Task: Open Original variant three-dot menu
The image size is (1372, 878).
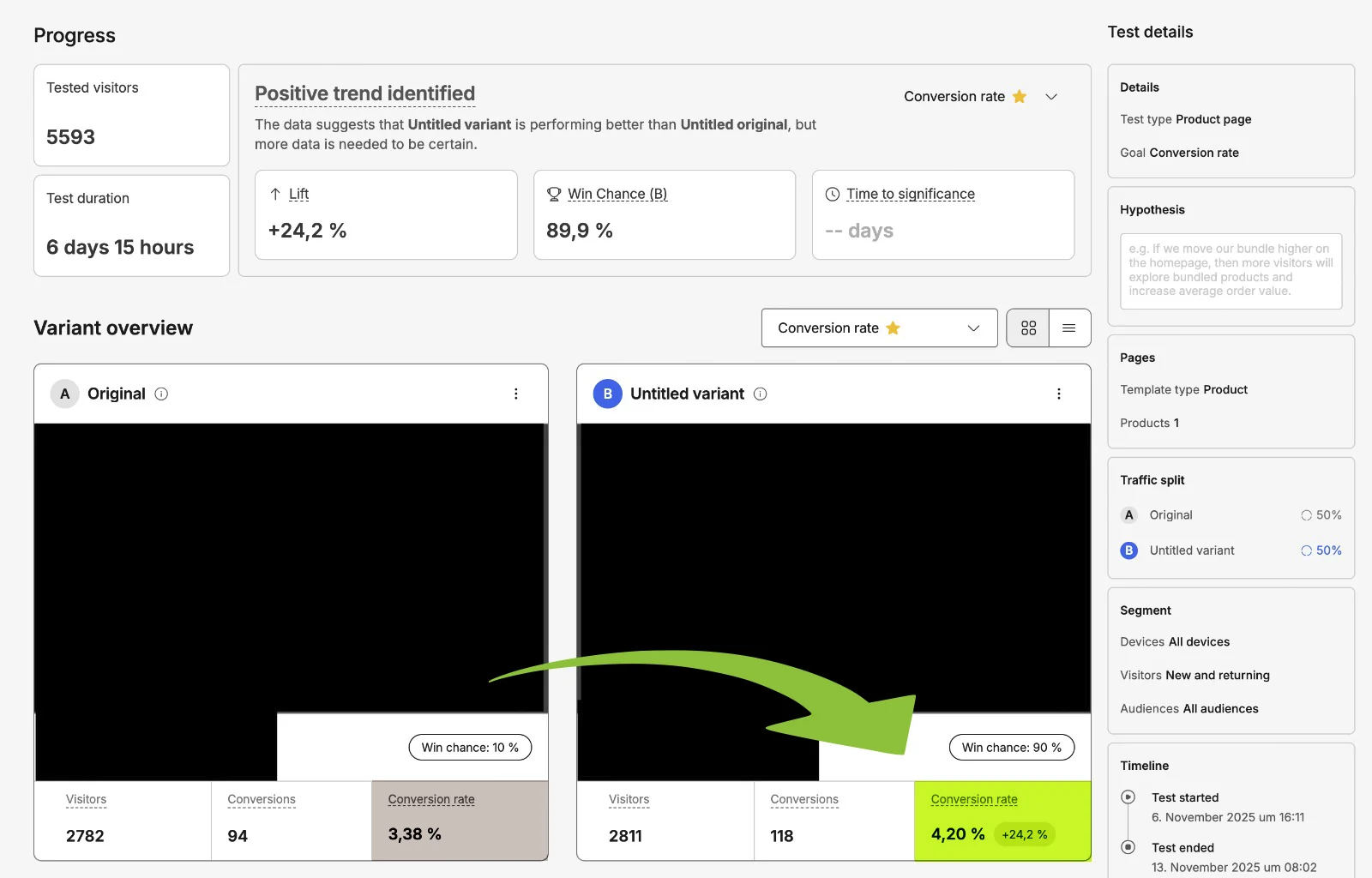Action: coord(516,394)
